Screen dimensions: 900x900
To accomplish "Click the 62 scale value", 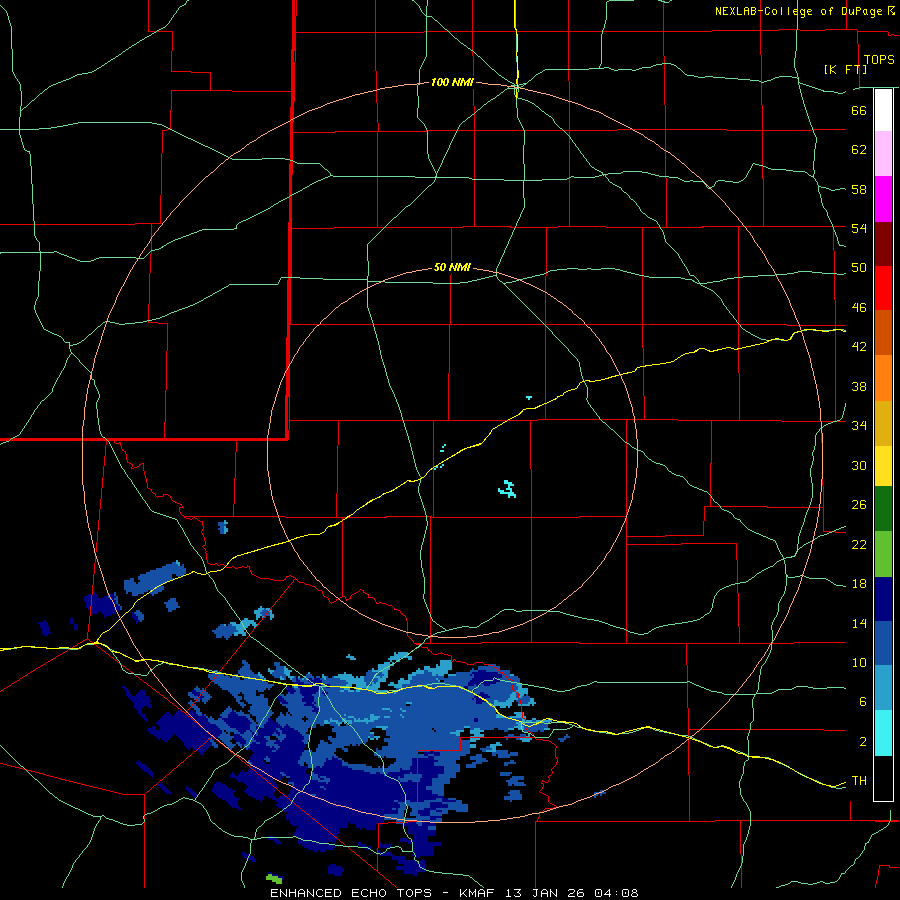I will [859, 150].
